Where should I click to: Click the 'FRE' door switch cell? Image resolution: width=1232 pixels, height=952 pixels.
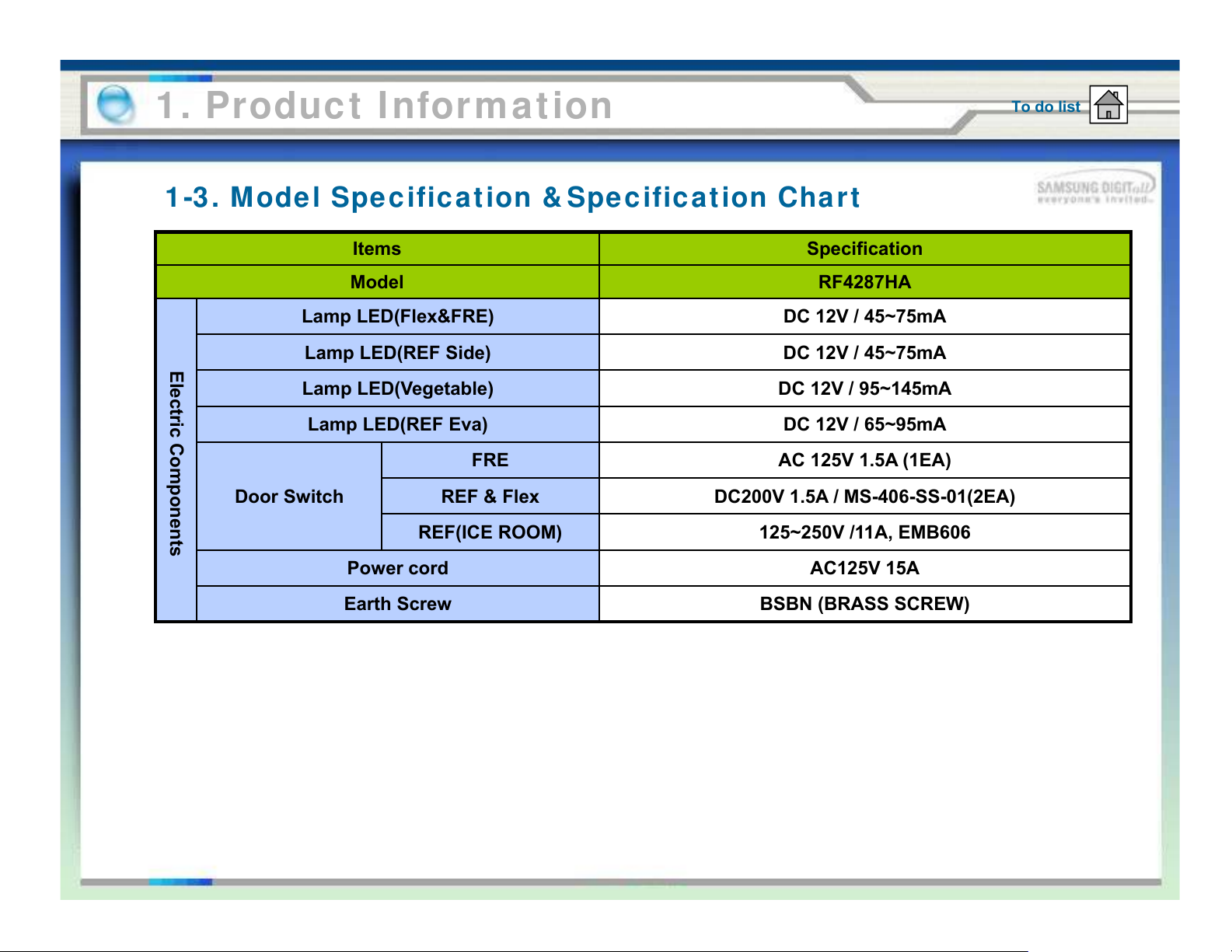[490, 460]
